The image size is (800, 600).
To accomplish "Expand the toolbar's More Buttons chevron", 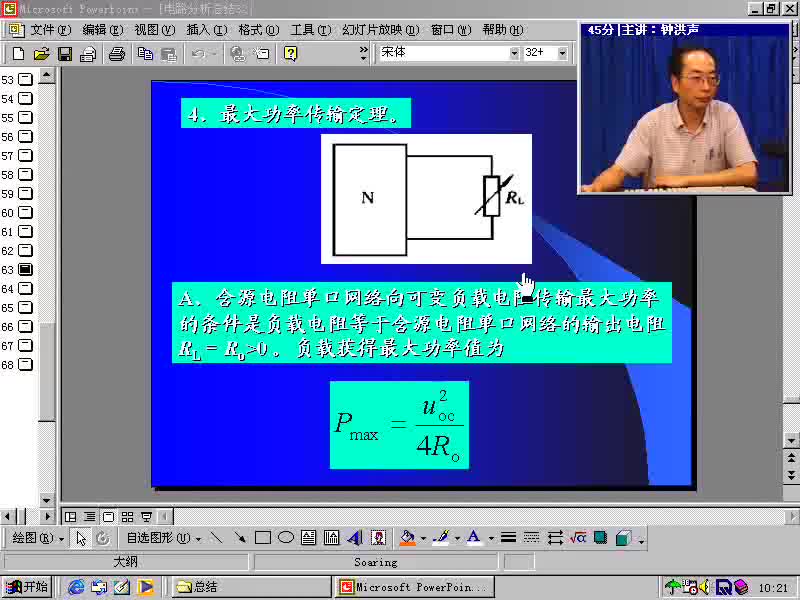I will click(364, 53).
